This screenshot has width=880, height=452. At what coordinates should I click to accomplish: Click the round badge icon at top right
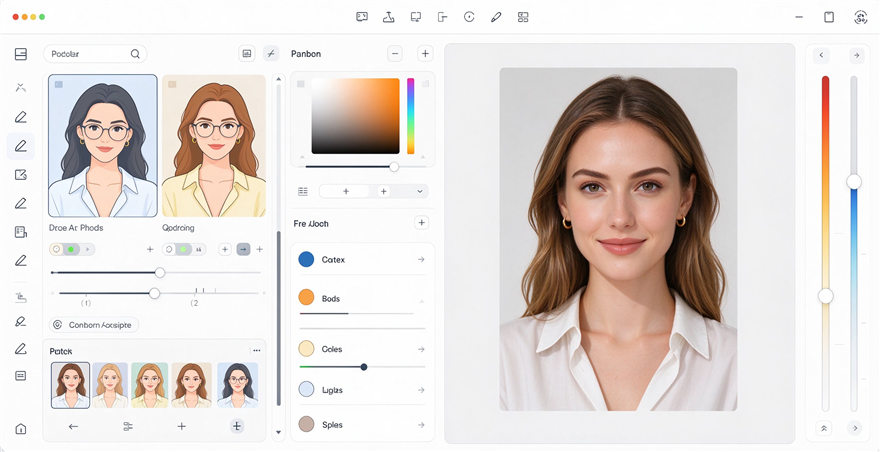tap(860, 17)
